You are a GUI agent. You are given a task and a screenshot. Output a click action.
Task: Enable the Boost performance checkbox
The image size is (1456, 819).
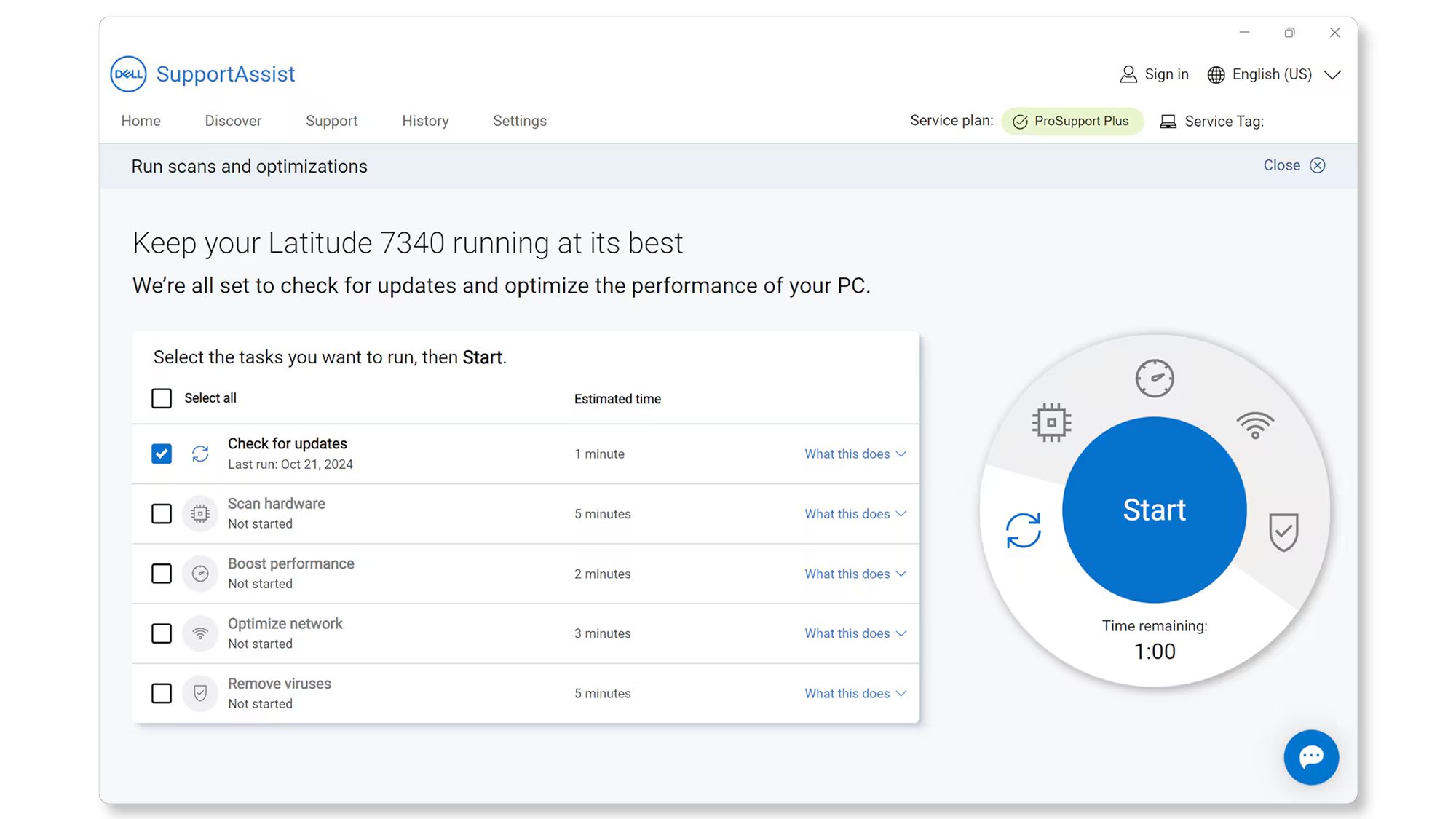coord(162,574)
